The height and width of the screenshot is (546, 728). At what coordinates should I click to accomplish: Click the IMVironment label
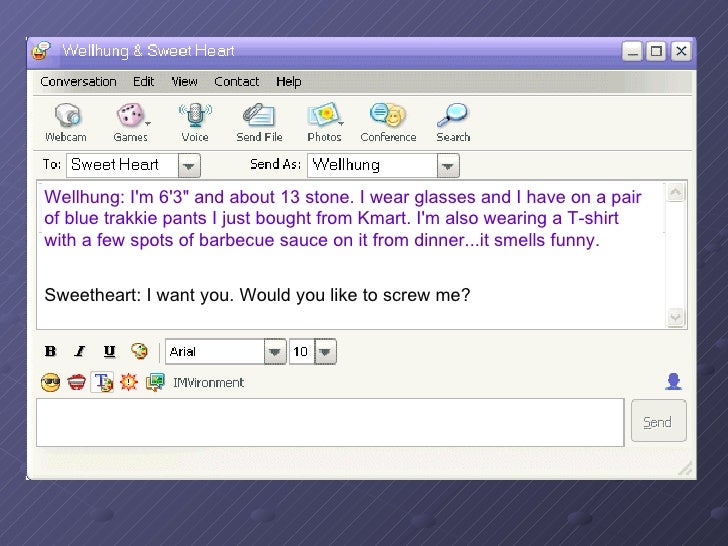click(x=208, y=383)
